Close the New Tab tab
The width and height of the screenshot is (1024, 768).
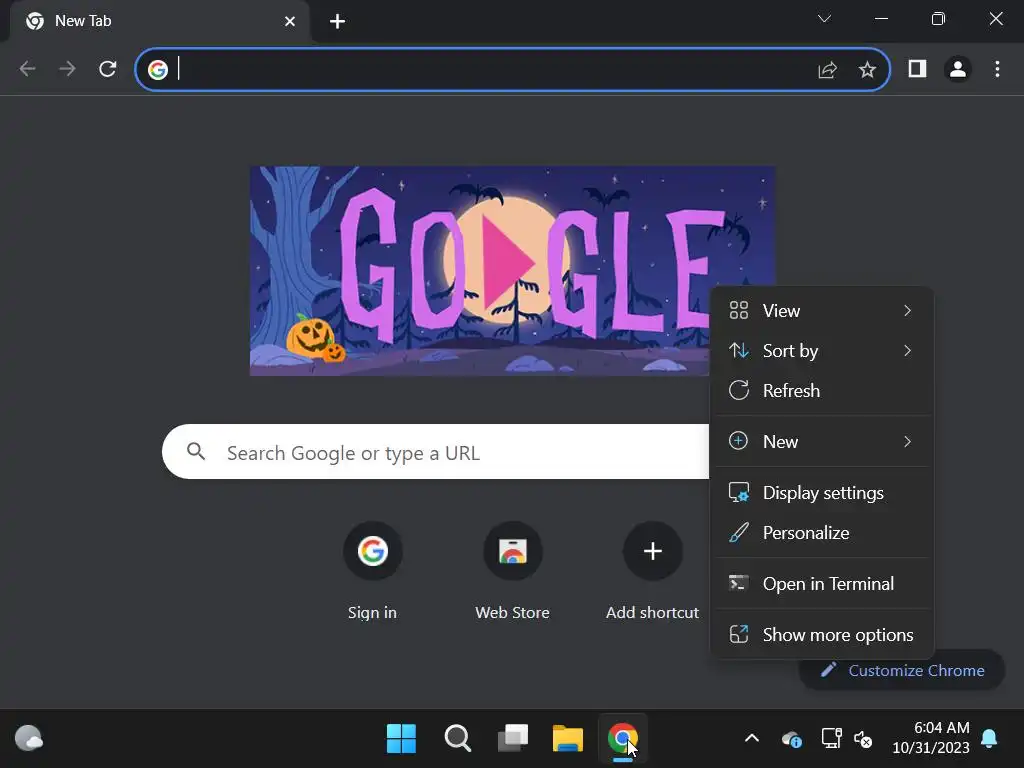click(x=290, y=22)
